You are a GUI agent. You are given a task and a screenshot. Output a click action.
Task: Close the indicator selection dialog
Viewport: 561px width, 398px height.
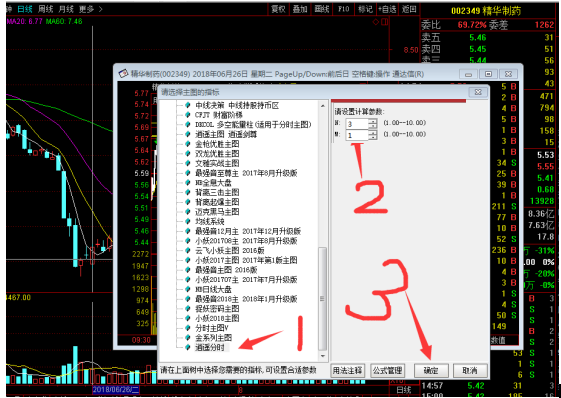point(478,92)
